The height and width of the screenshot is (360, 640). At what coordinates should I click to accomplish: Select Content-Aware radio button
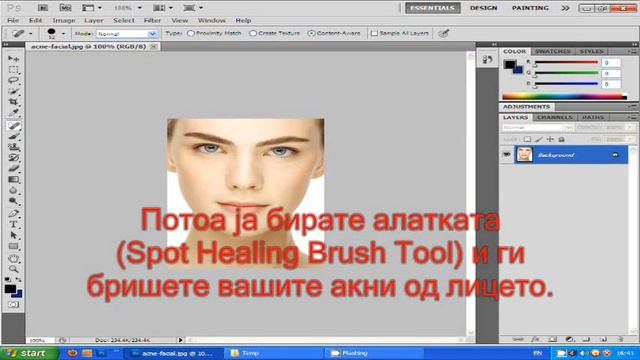click(x=311, y=33)
